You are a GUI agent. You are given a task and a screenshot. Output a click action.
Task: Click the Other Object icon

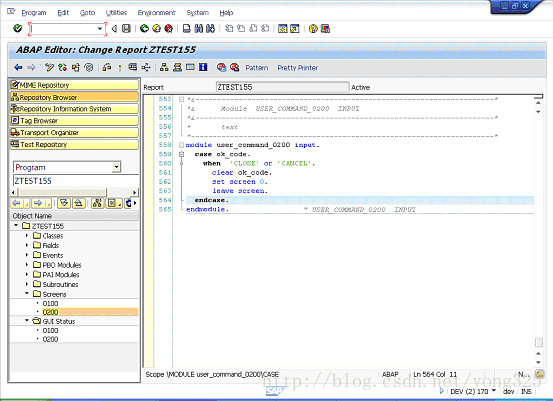pos(75,67)
